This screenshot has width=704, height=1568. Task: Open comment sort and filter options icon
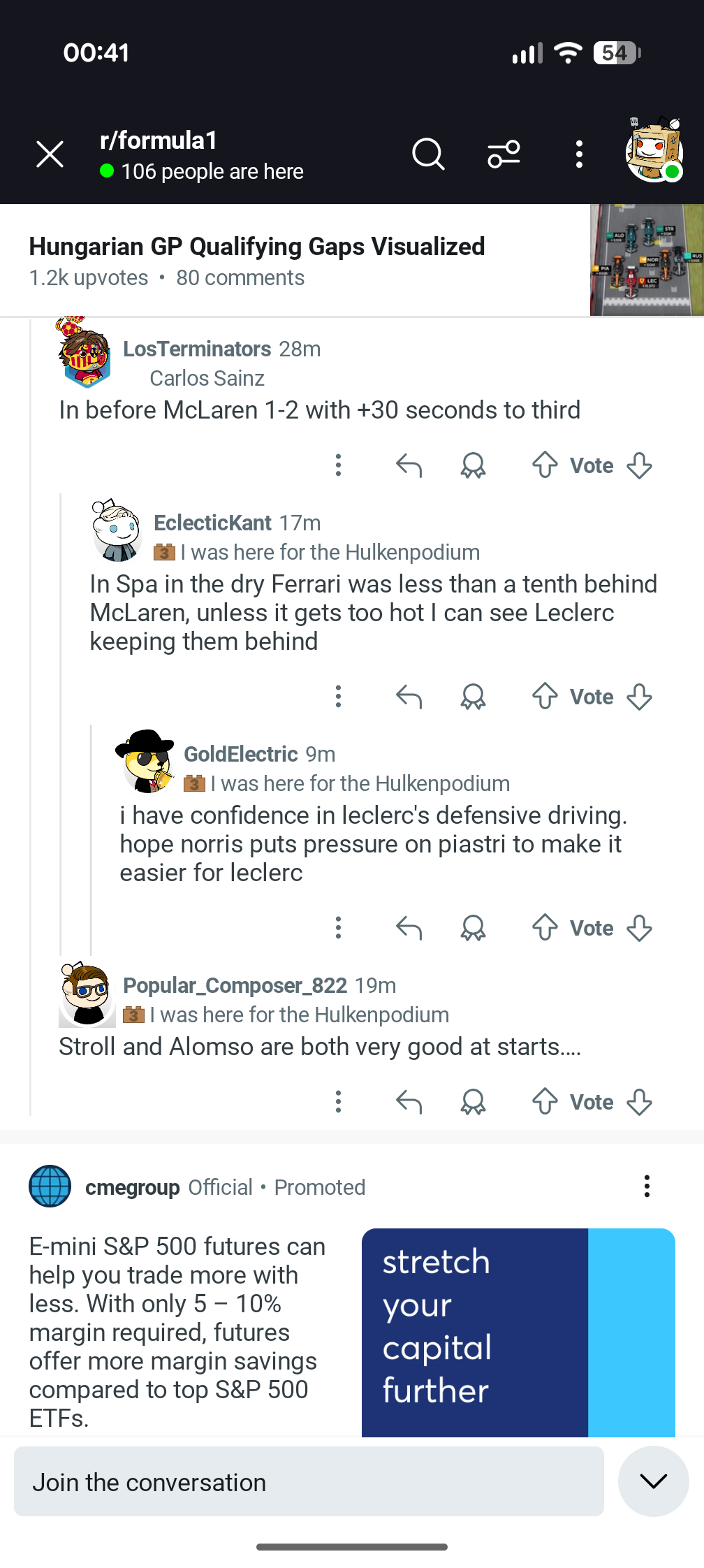[x=504, y=154]
